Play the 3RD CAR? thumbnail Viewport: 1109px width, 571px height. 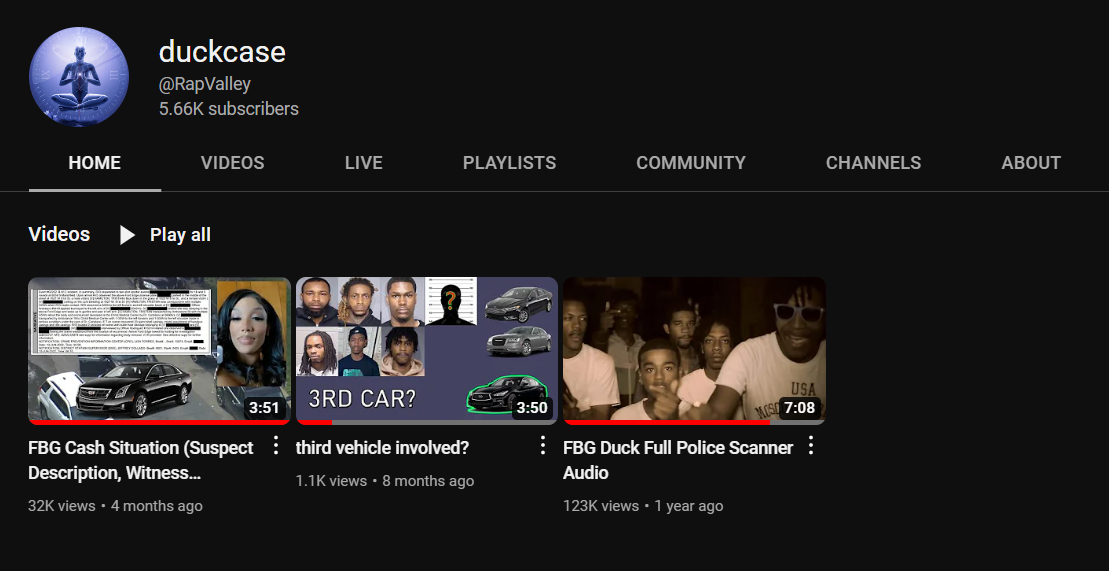426,350
